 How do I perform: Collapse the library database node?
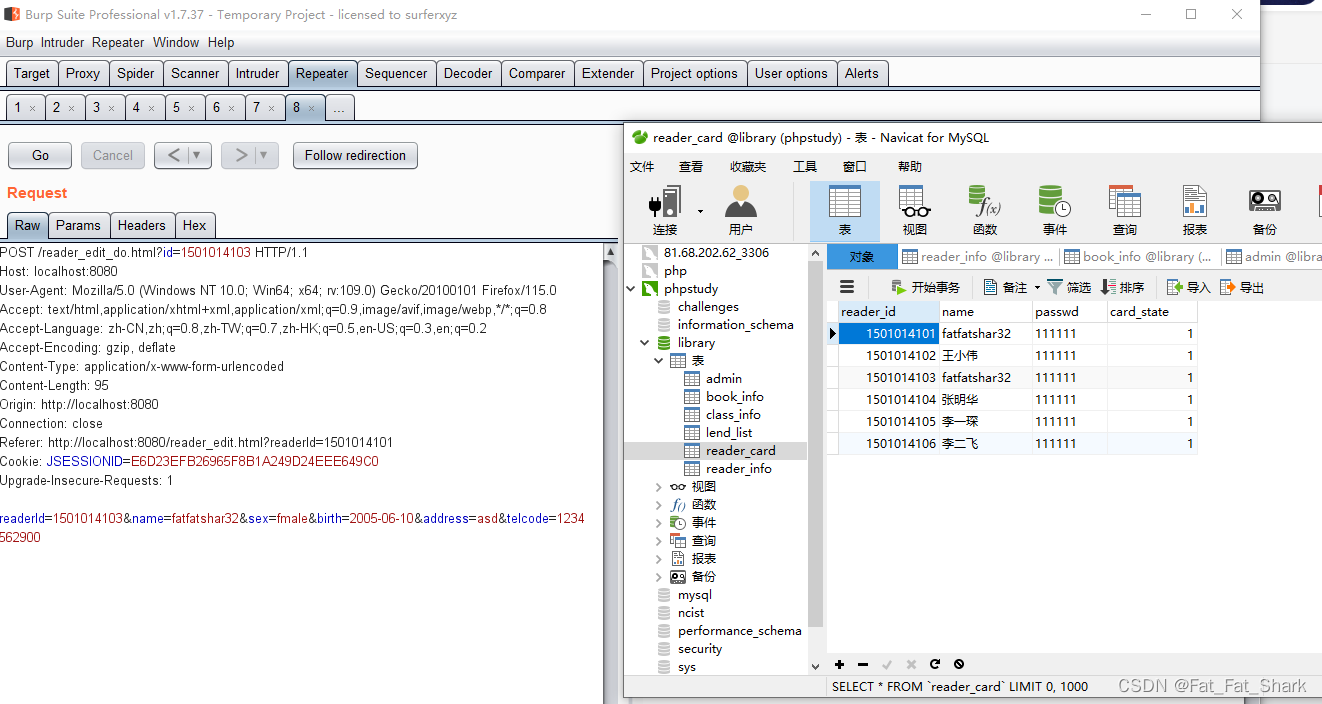point(645,343)
